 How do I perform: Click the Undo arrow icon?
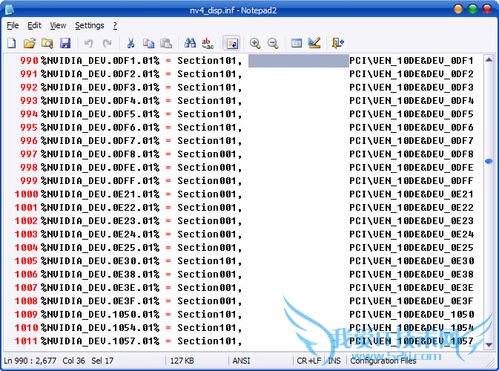pos(89,43)
